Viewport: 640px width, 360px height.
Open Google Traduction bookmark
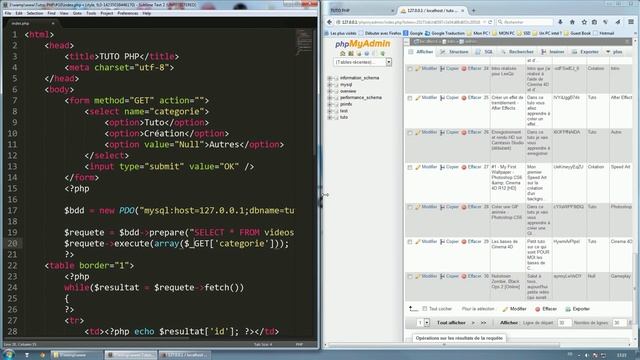pos(445,33)
